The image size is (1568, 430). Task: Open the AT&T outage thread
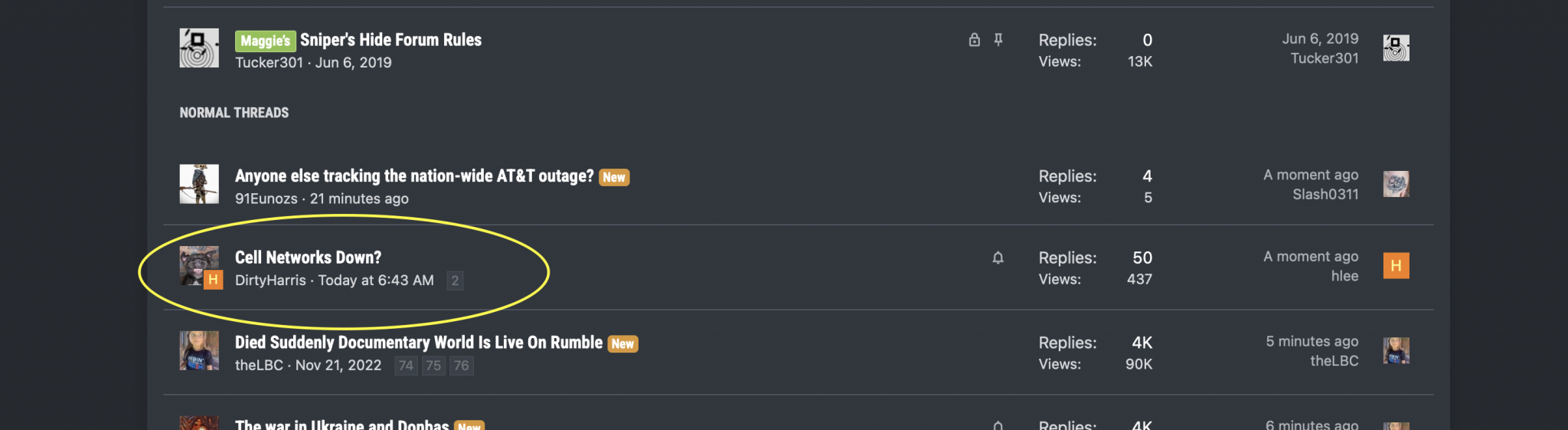pyautogui.click(x=414, y=176)
